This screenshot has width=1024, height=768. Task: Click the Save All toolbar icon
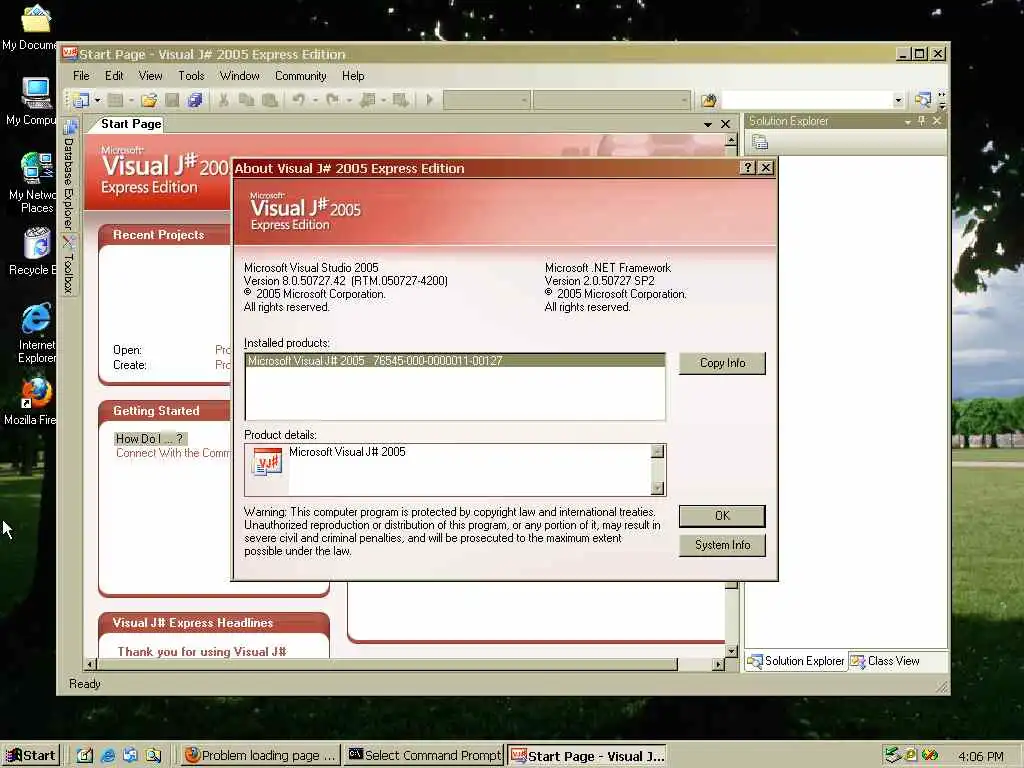(195, 100)
